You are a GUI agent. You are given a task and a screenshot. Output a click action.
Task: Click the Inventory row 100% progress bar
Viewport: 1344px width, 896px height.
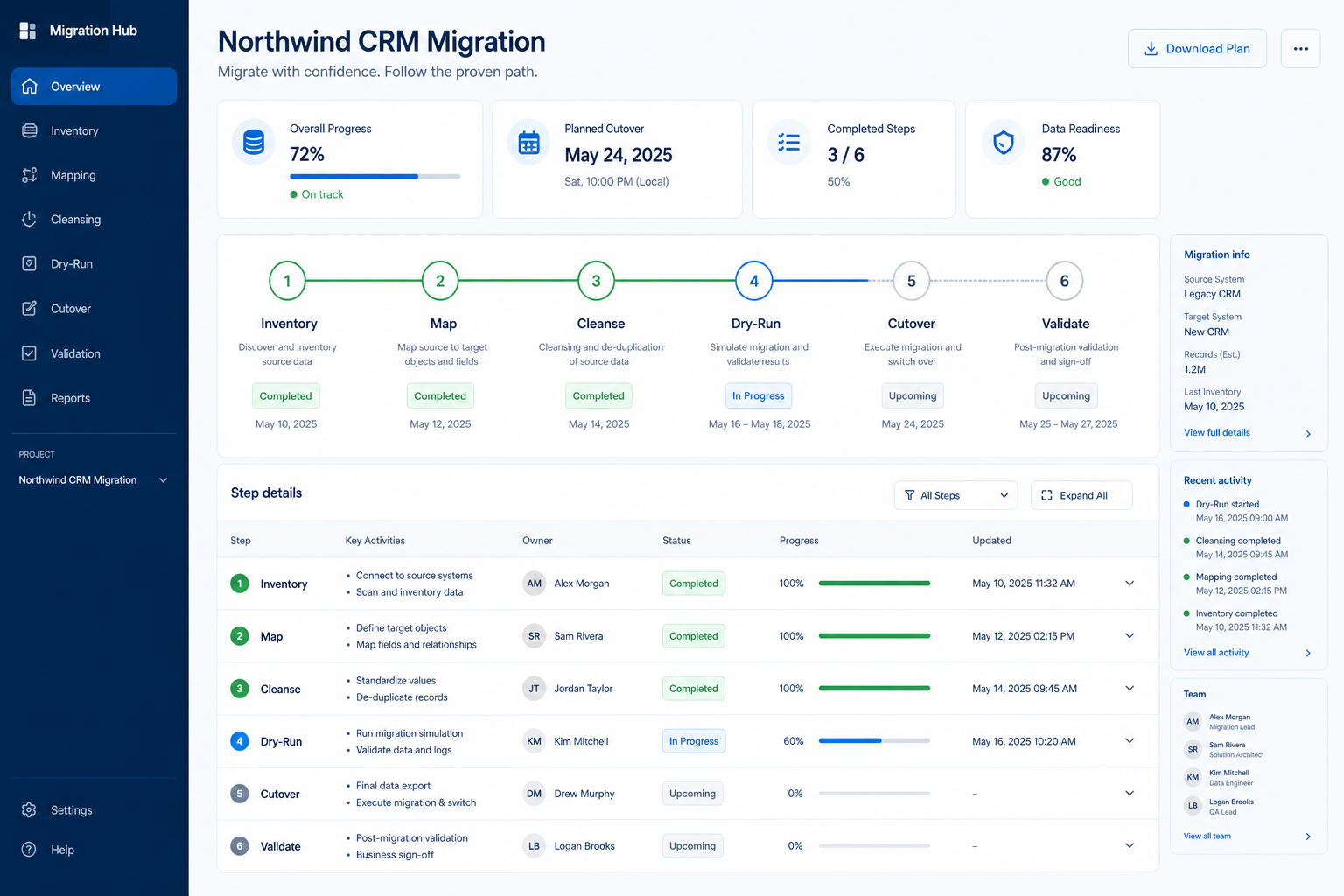click(x=874, y=584)
